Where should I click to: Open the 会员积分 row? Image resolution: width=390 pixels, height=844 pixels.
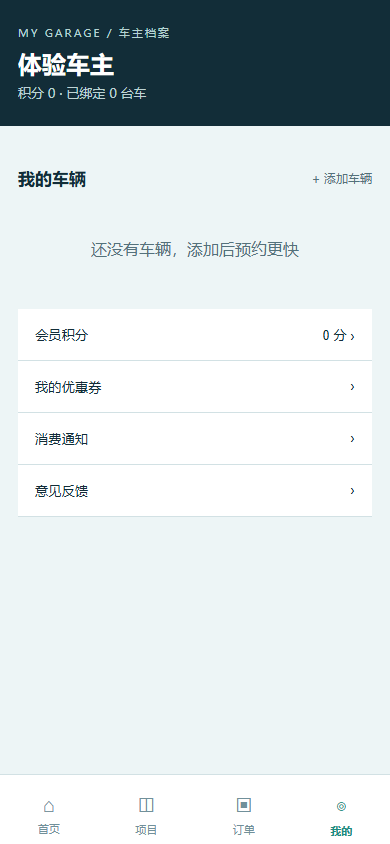coord(195,335)
